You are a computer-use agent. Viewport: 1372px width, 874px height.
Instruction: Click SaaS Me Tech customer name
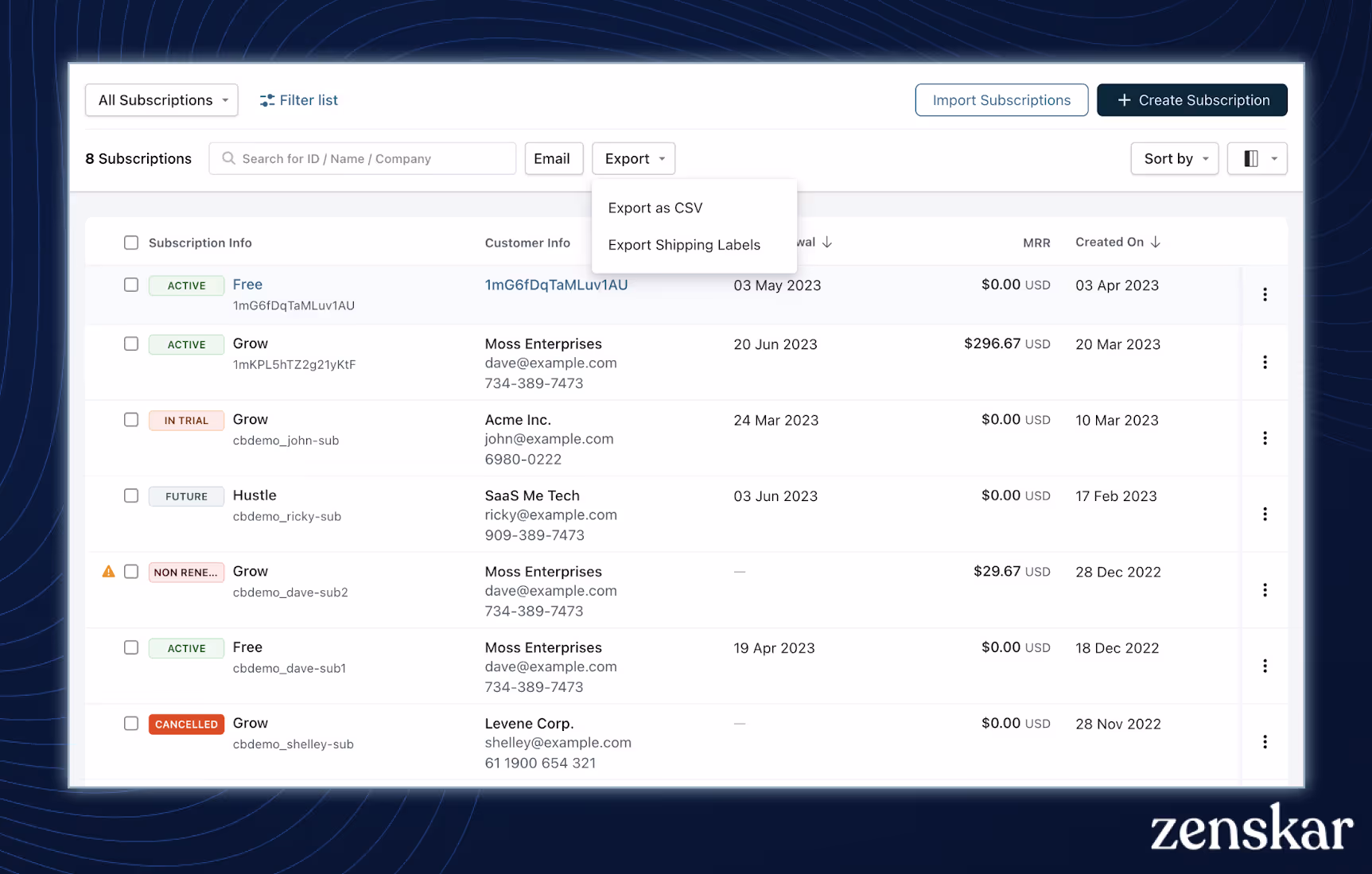tap(532, 495)
